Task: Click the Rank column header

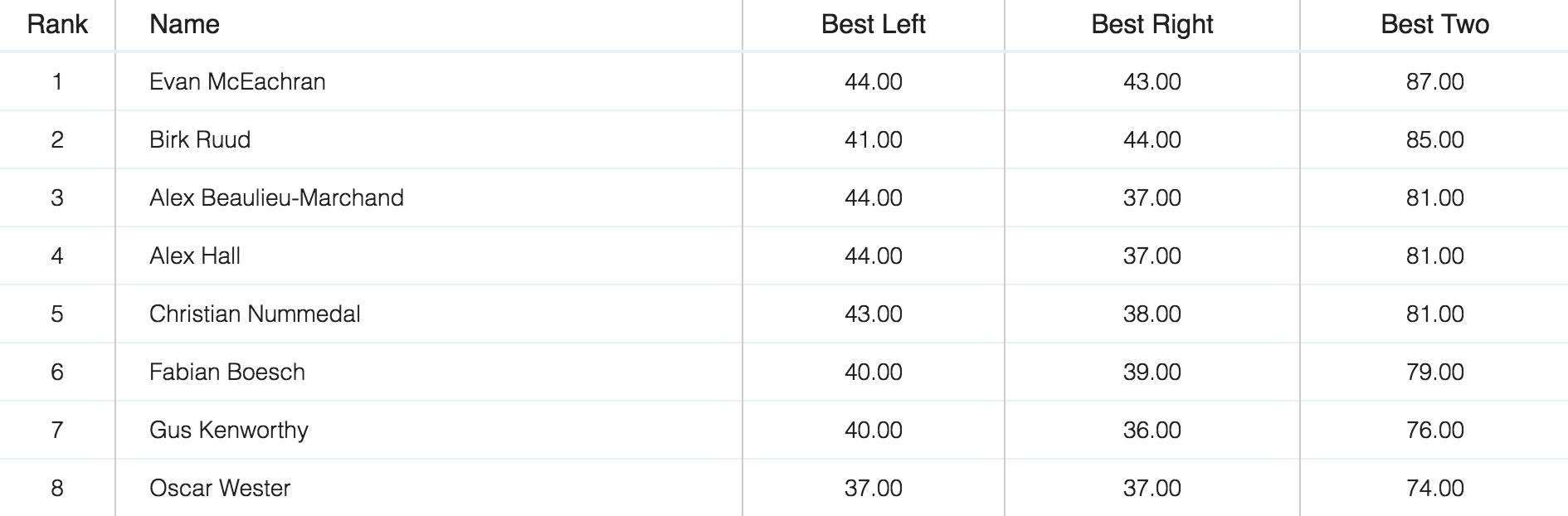Action: click(57, 24)
